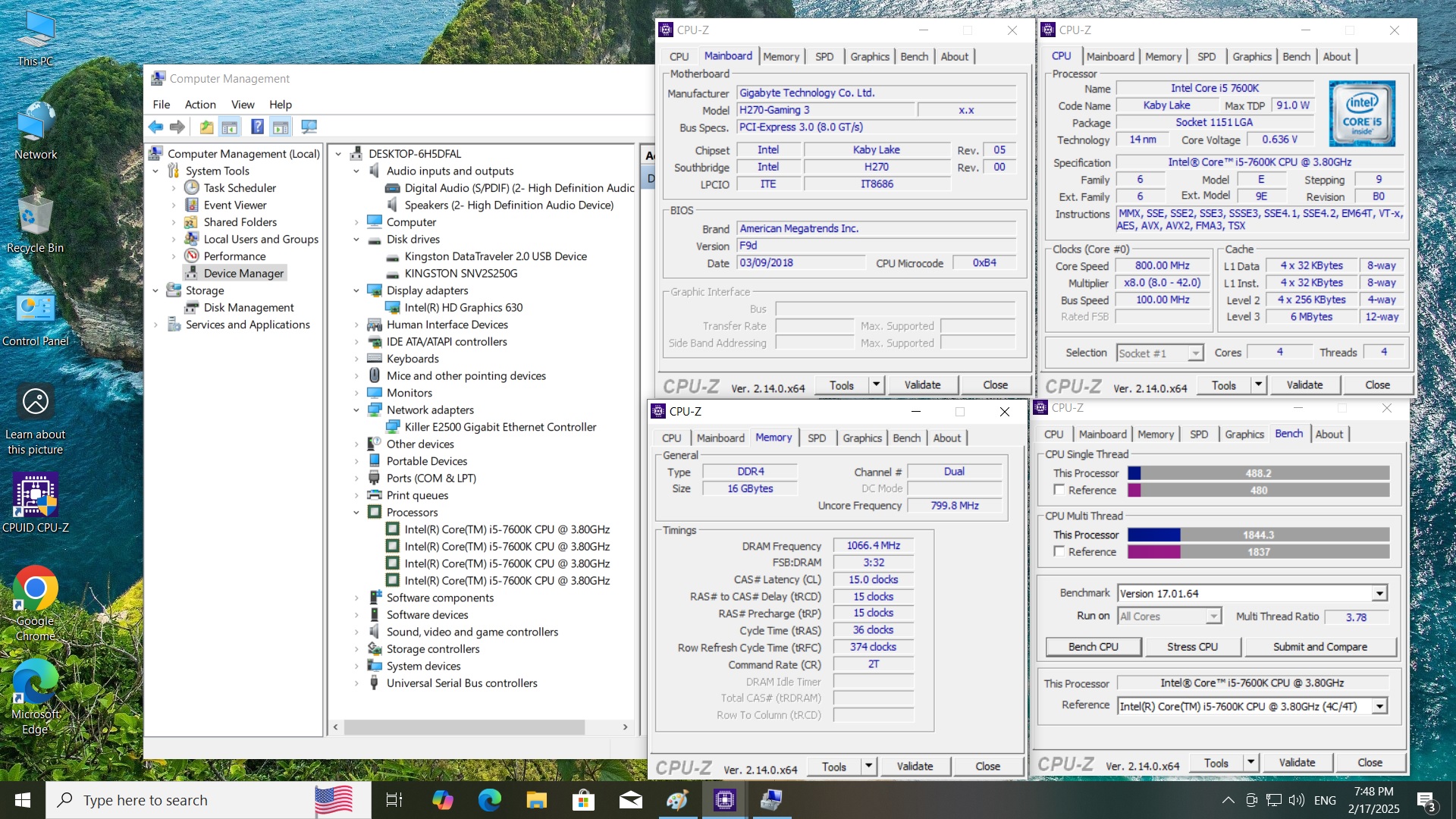This screenshot has width=1456, height=819.
Task: Open the File menu in Computer Management
Action: tap(162, 105)
